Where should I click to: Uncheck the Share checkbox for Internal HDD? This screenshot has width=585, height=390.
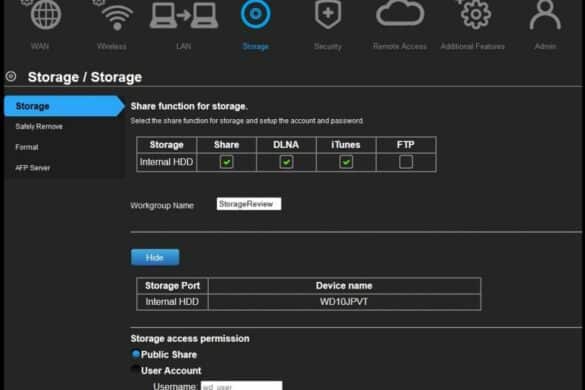226,162
